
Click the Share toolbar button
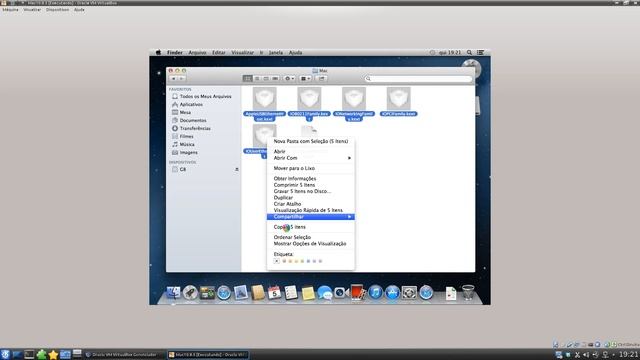pyautogui.click(x=322, y=78)
